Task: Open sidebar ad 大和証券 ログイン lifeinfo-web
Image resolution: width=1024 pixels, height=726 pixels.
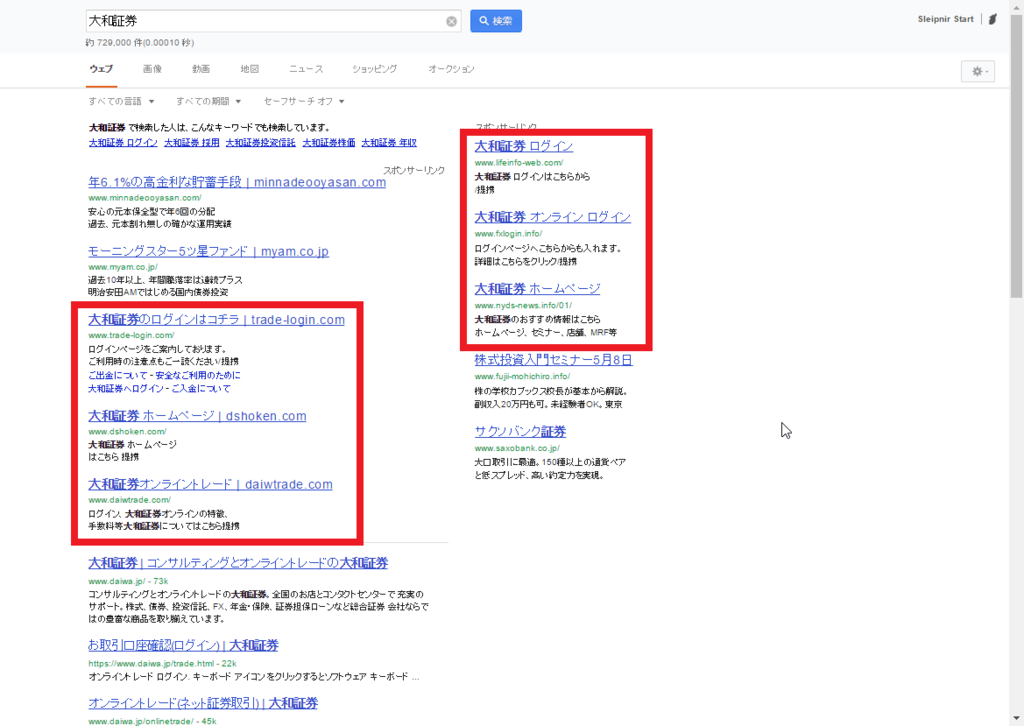Action: click(524, 146)
